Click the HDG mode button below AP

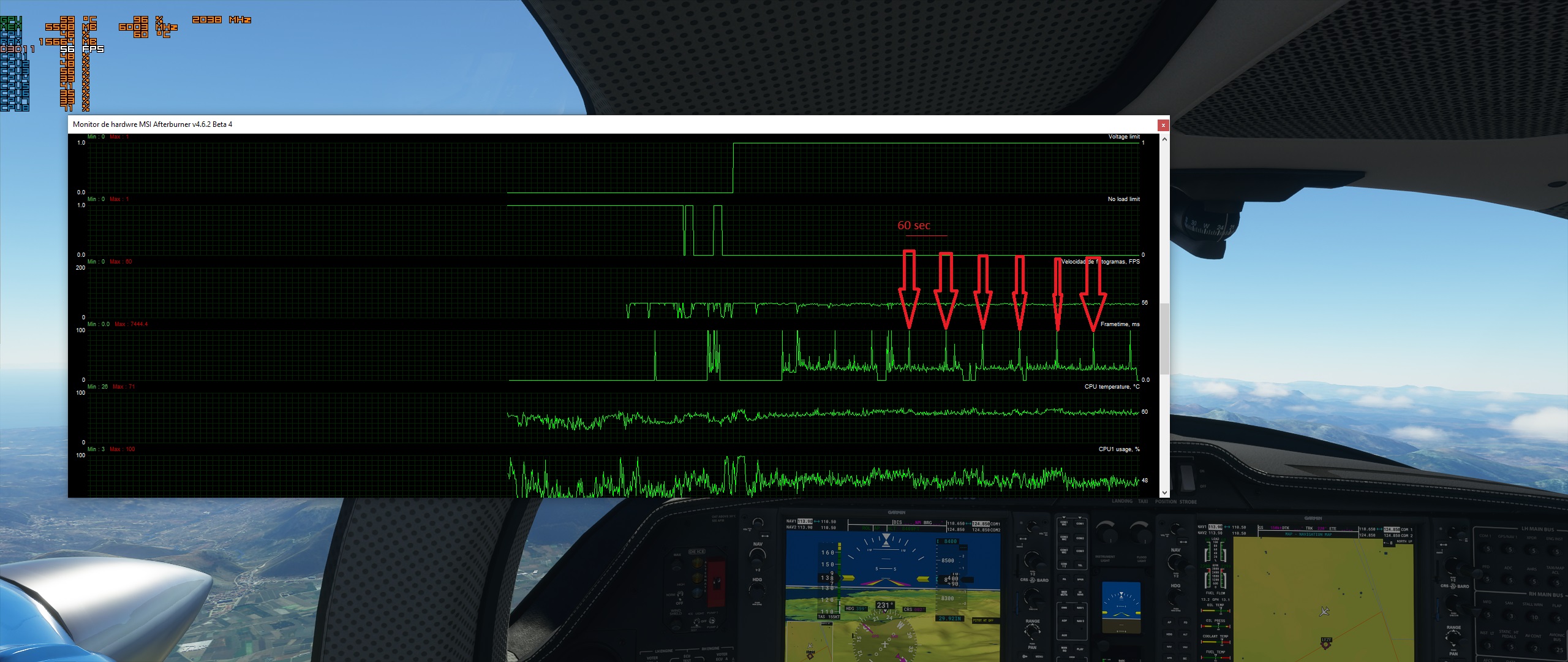1169,634
